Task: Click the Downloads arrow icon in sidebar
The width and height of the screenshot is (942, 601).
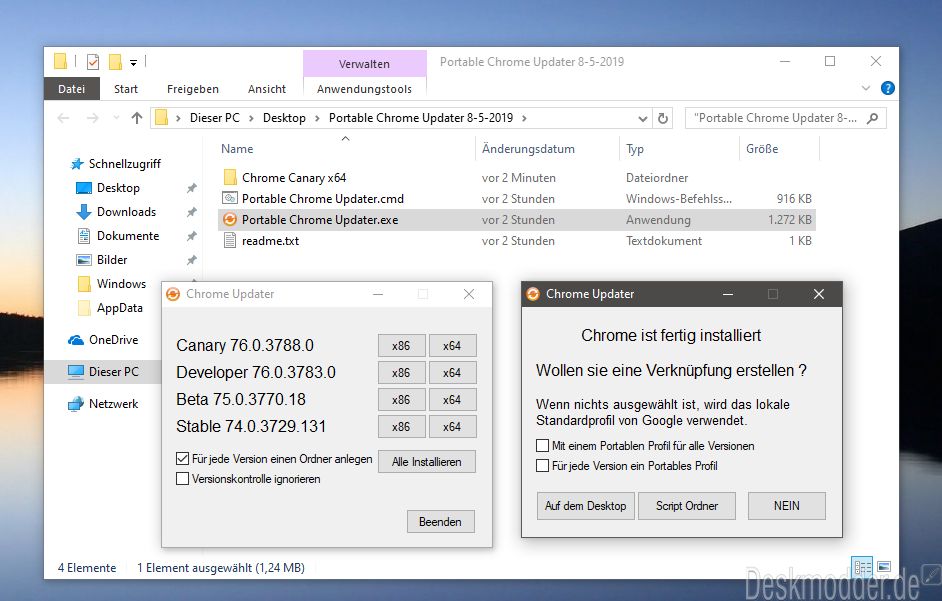Action: [84, 212]
